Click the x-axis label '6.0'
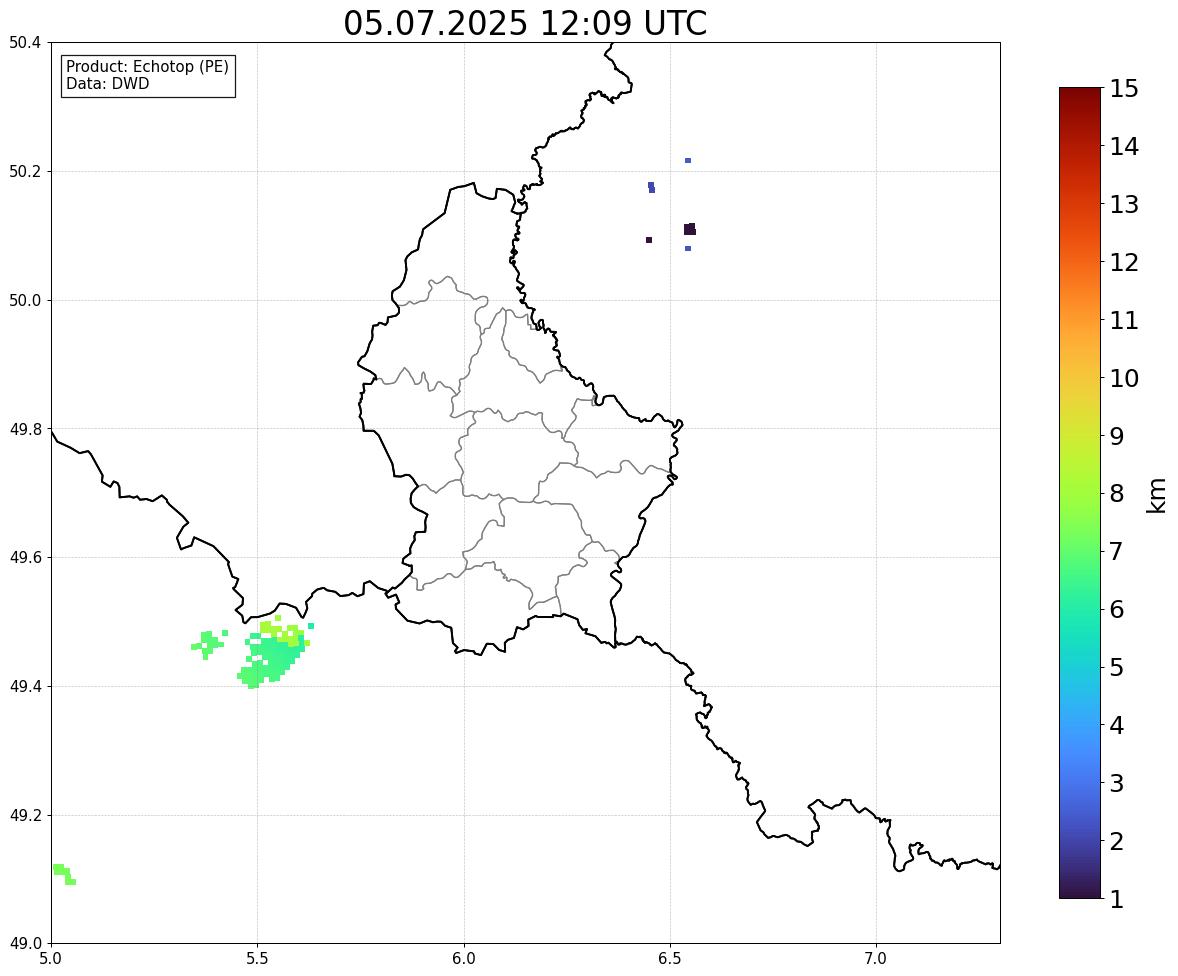 coord(464,959)
